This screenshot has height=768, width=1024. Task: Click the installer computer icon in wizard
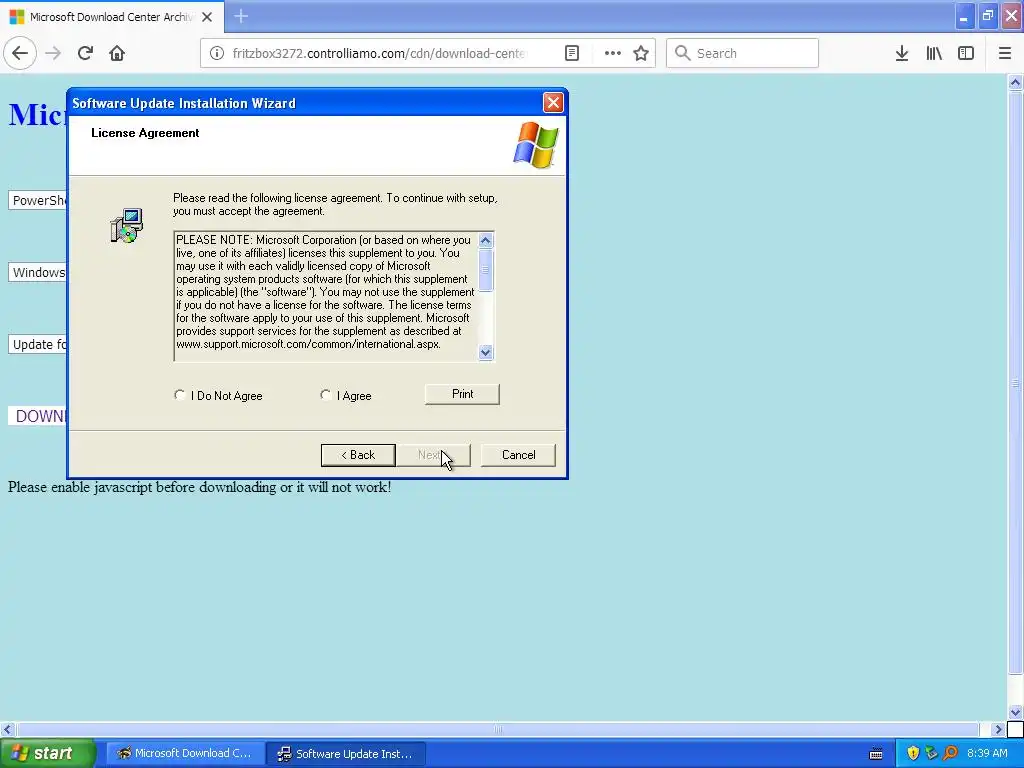[127, 226]
